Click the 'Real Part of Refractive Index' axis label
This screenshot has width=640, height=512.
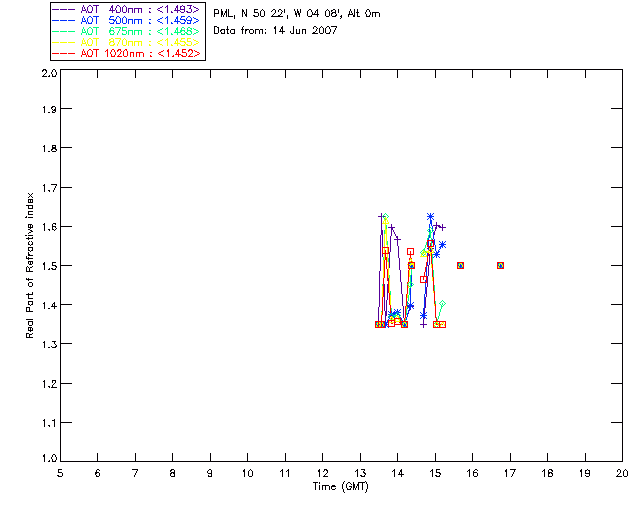30,265
